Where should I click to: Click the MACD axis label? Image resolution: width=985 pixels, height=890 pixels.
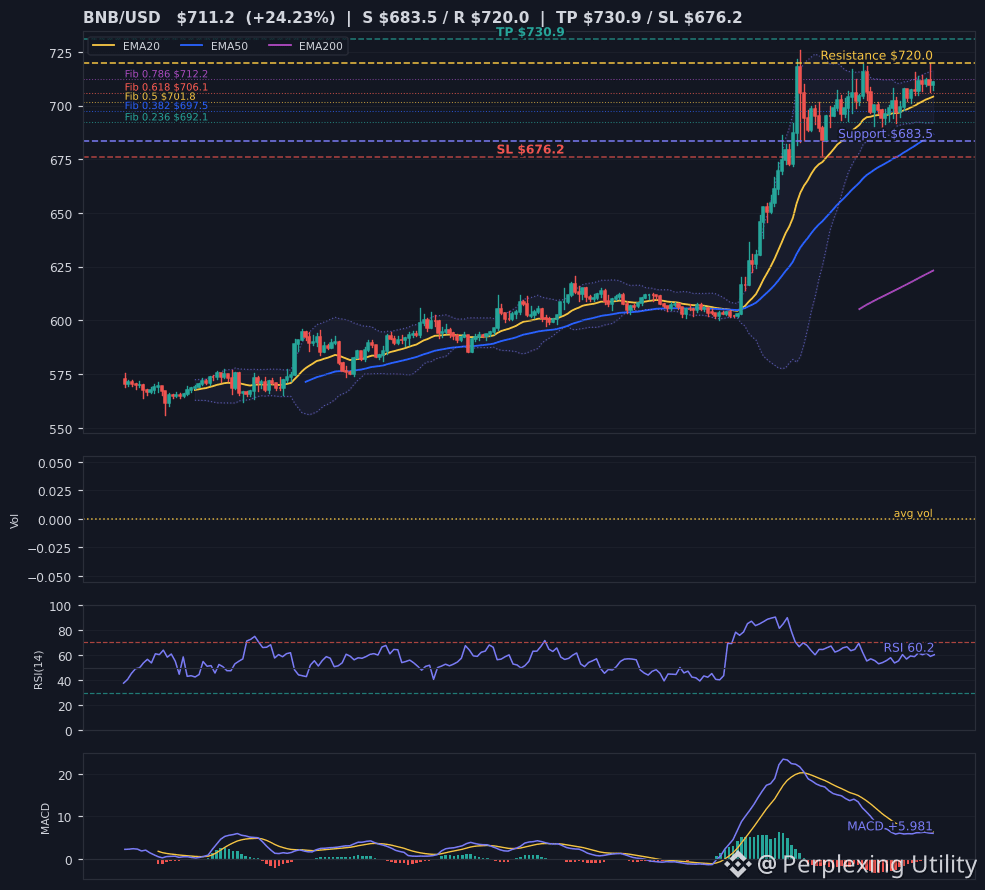[x=45, y=818]
